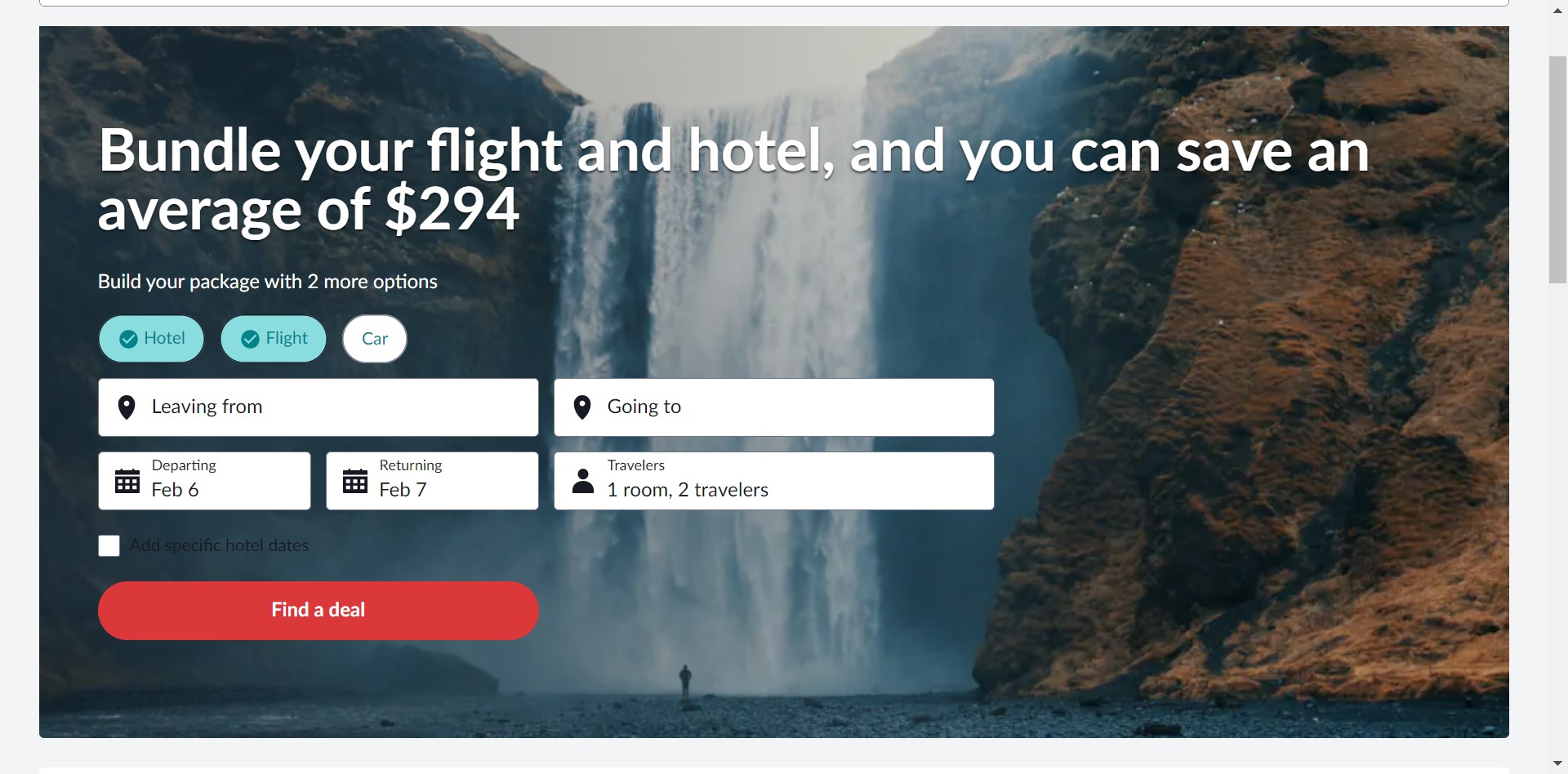
Task: Focus the Going to input field
Action: click(x=774, y=407)
